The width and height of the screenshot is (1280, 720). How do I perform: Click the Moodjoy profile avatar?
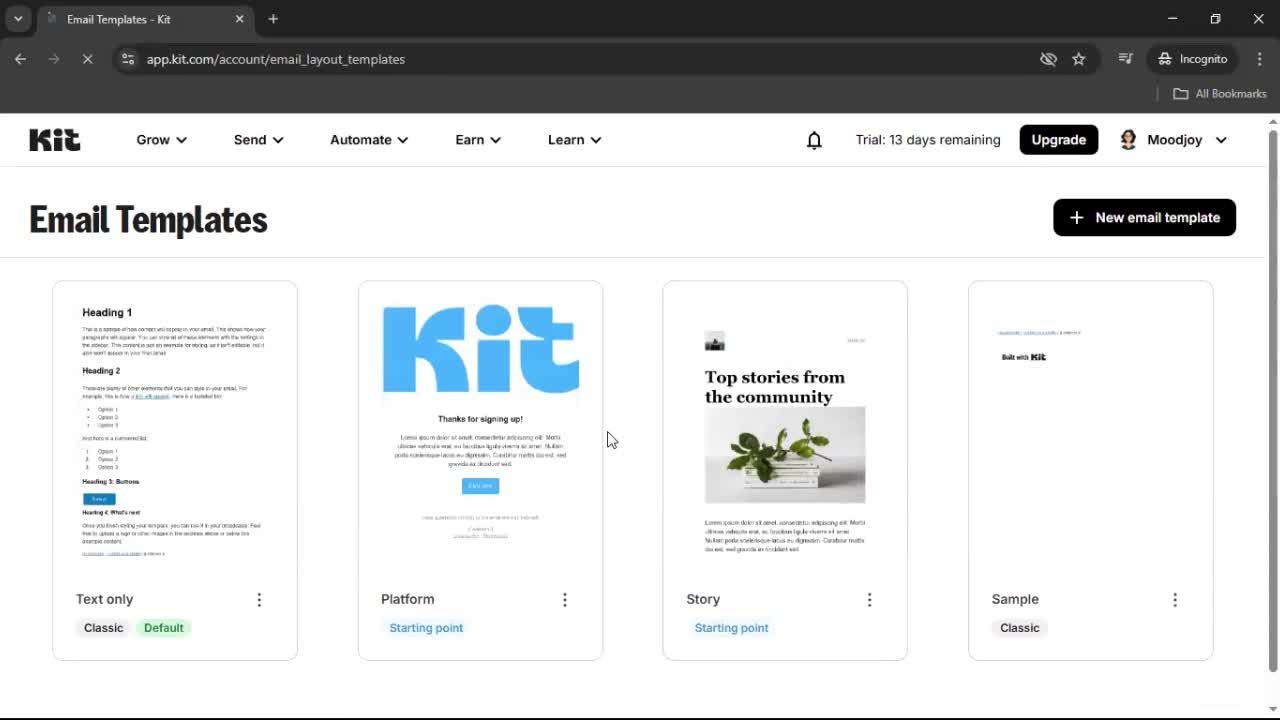(x=1128, y=140)
